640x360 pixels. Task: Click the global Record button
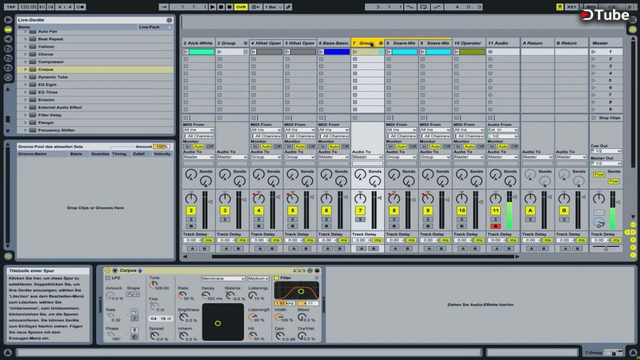coord(229,7)
